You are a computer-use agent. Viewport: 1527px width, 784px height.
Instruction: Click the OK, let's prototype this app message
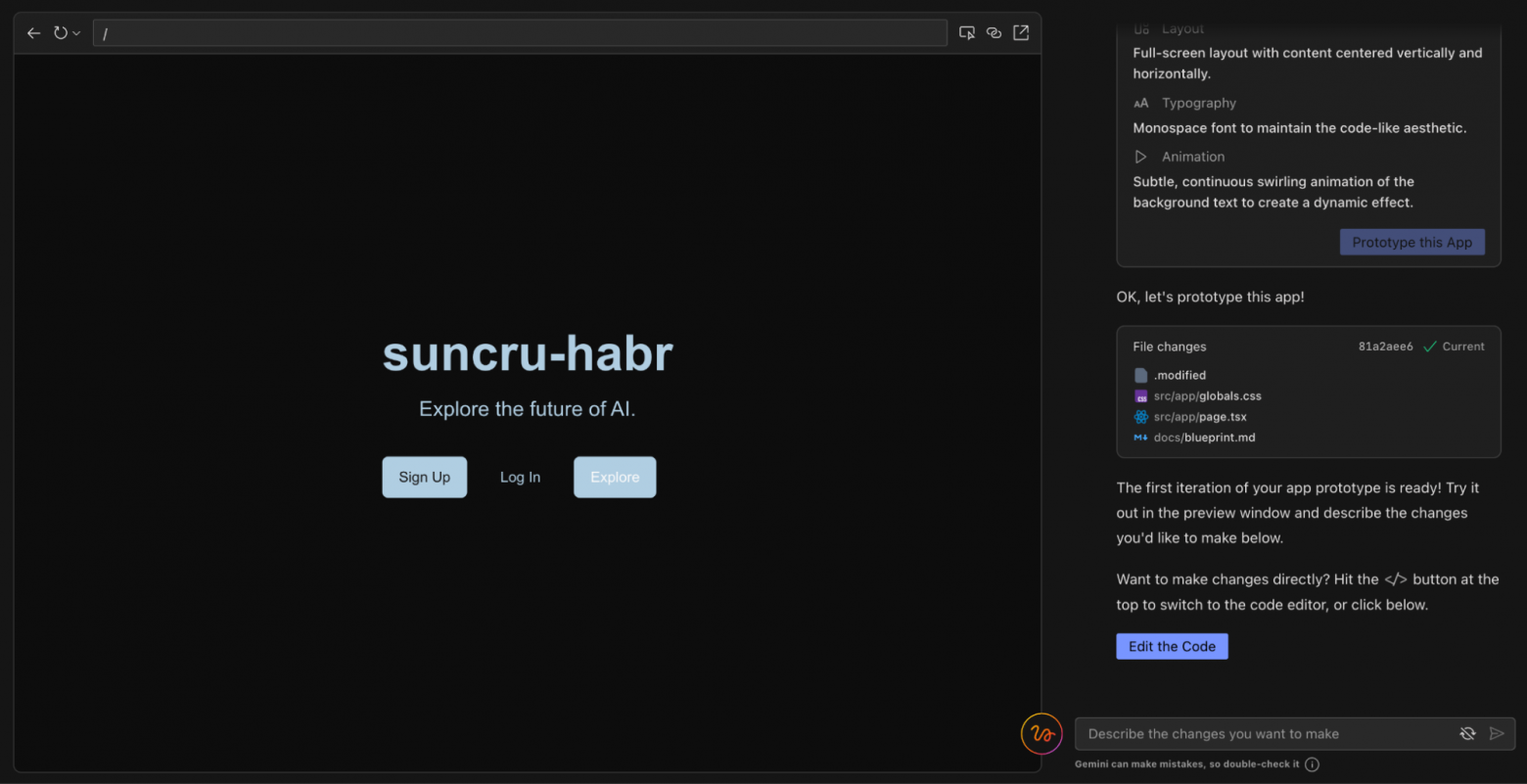point(1211,297)
